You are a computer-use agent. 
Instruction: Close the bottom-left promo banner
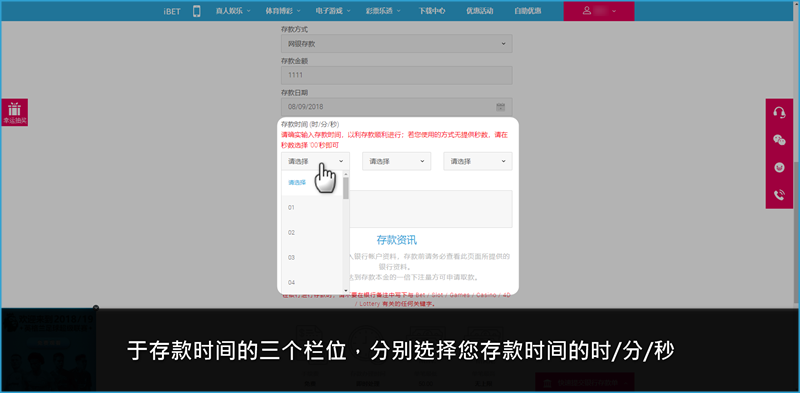pos(96,308)
